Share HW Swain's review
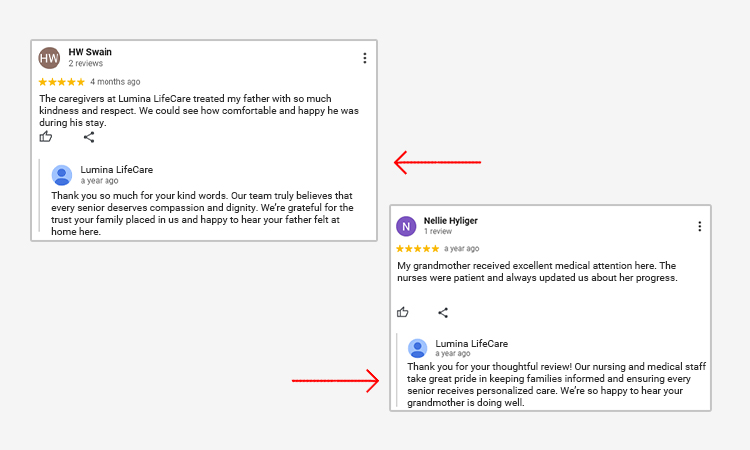This screenshot has width=750, height=450. [89, 137]
